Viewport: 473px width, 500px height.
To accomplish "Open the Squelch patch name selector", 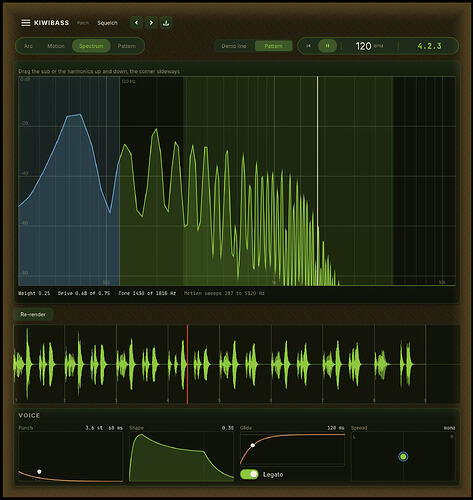I will (x=107, y=23).
